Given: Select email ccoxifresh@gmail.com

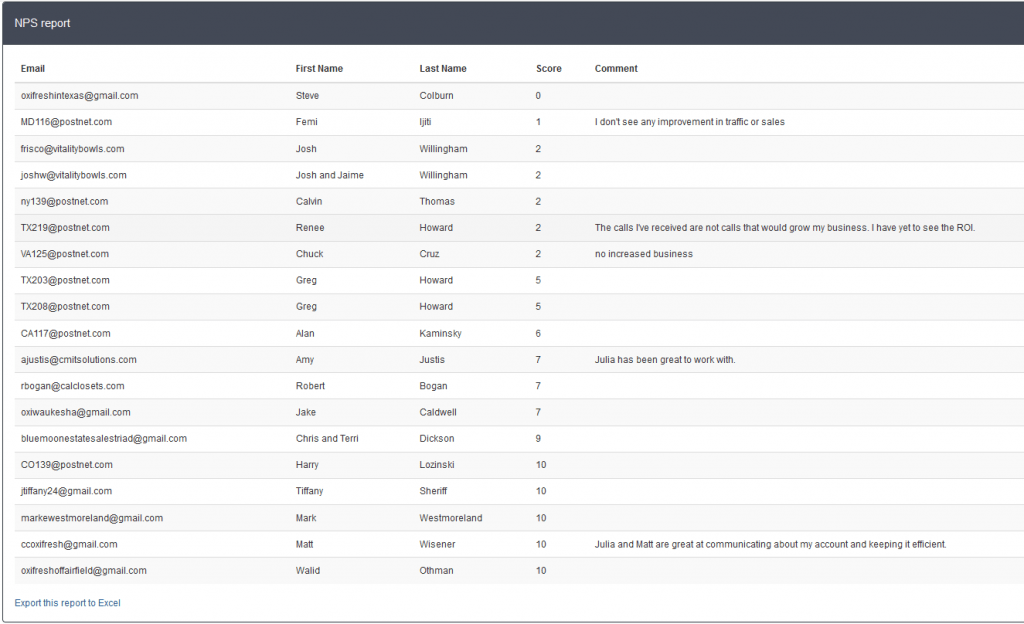Looking at the screenshot, I should point(69,544).
